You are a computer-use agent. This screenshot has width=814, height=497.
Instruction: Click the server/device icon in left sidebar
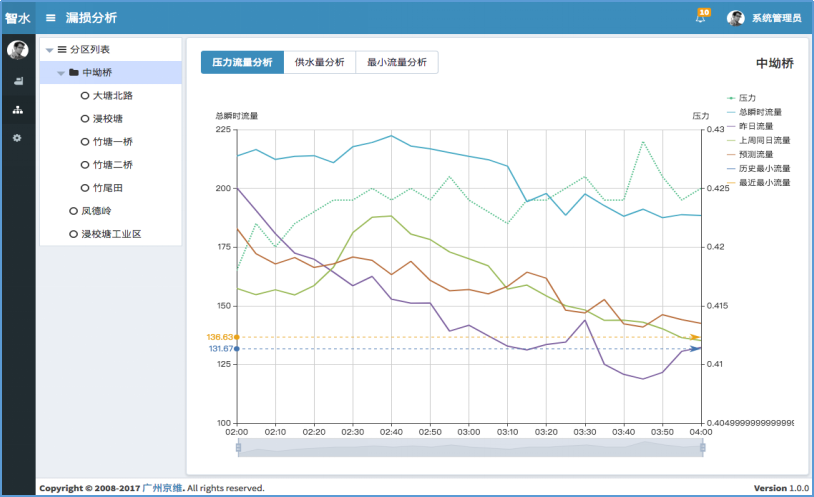17,81
